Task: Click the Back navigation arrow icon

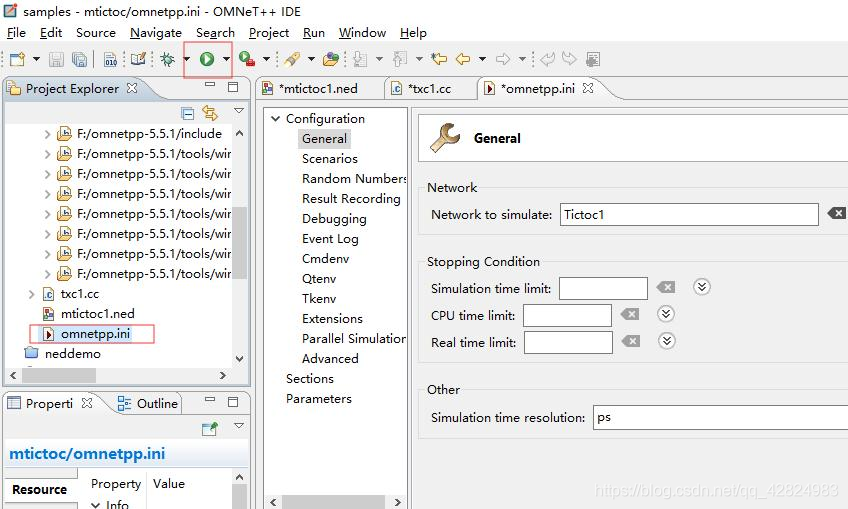Action: (x=463, y=59)
